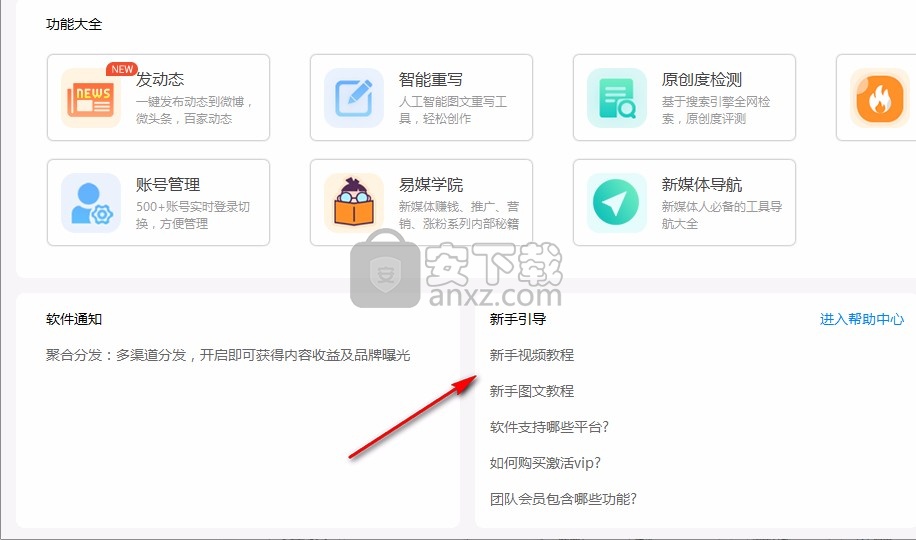Screen dimensions: 916x540
Task: Open the 新媒体导航 card title
Action: coord(702,185)
